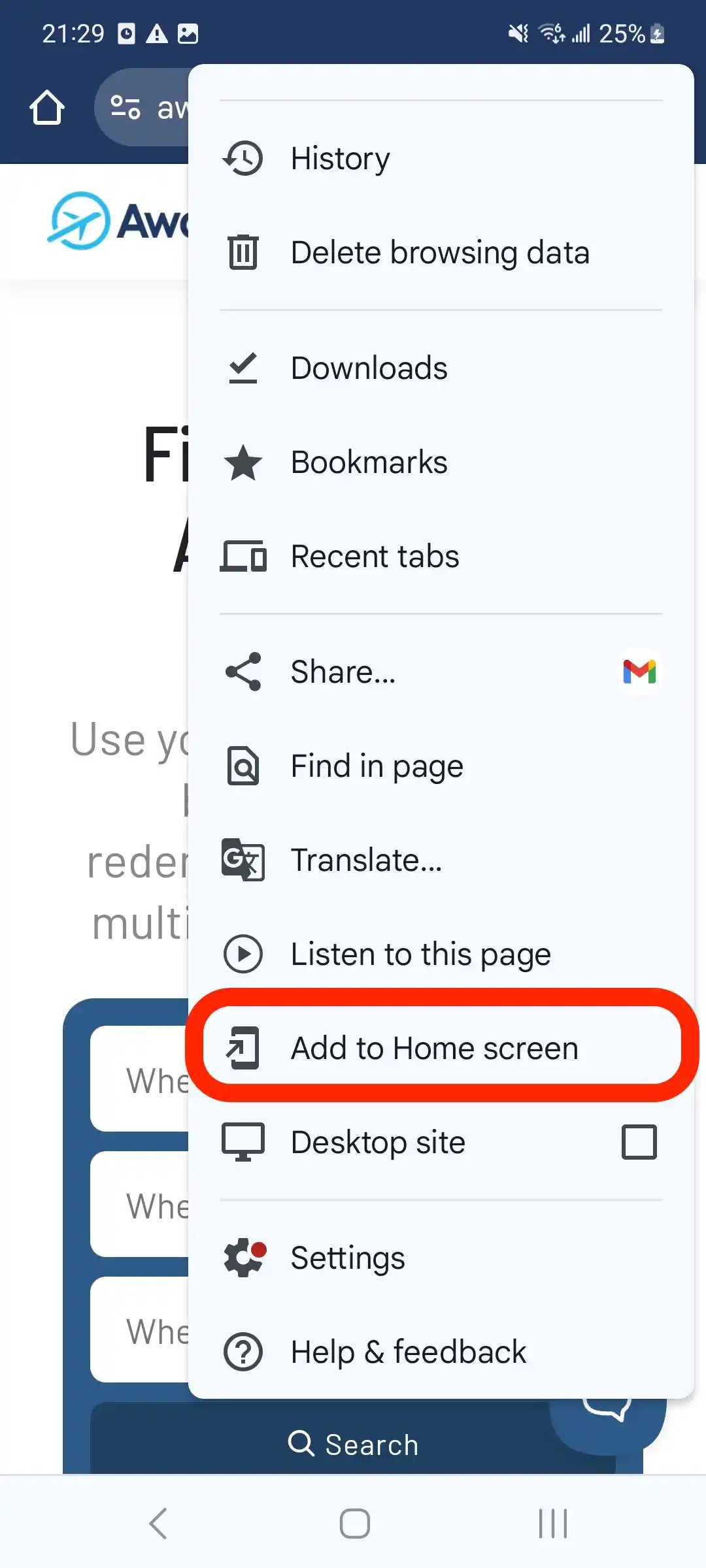Click the Search flights button

click(353, 1444)
